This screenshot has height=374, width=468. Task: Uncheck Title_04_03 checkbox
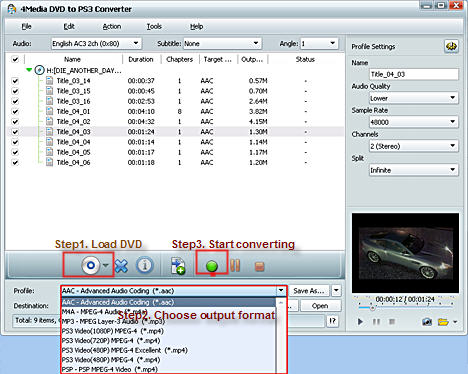click(15, 132)
